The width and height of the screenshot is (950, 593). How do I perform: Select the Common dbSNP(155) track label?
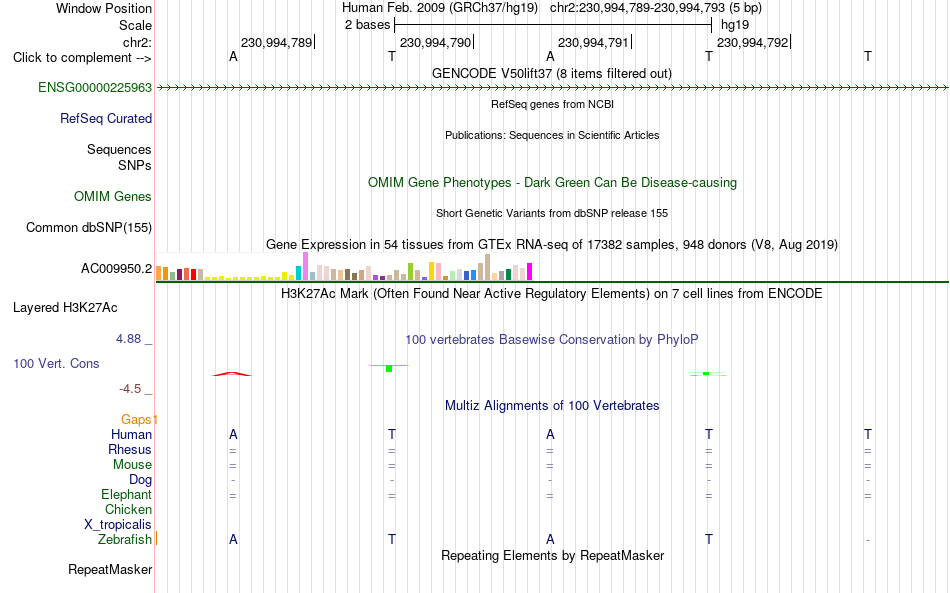[x=88, y=228]
